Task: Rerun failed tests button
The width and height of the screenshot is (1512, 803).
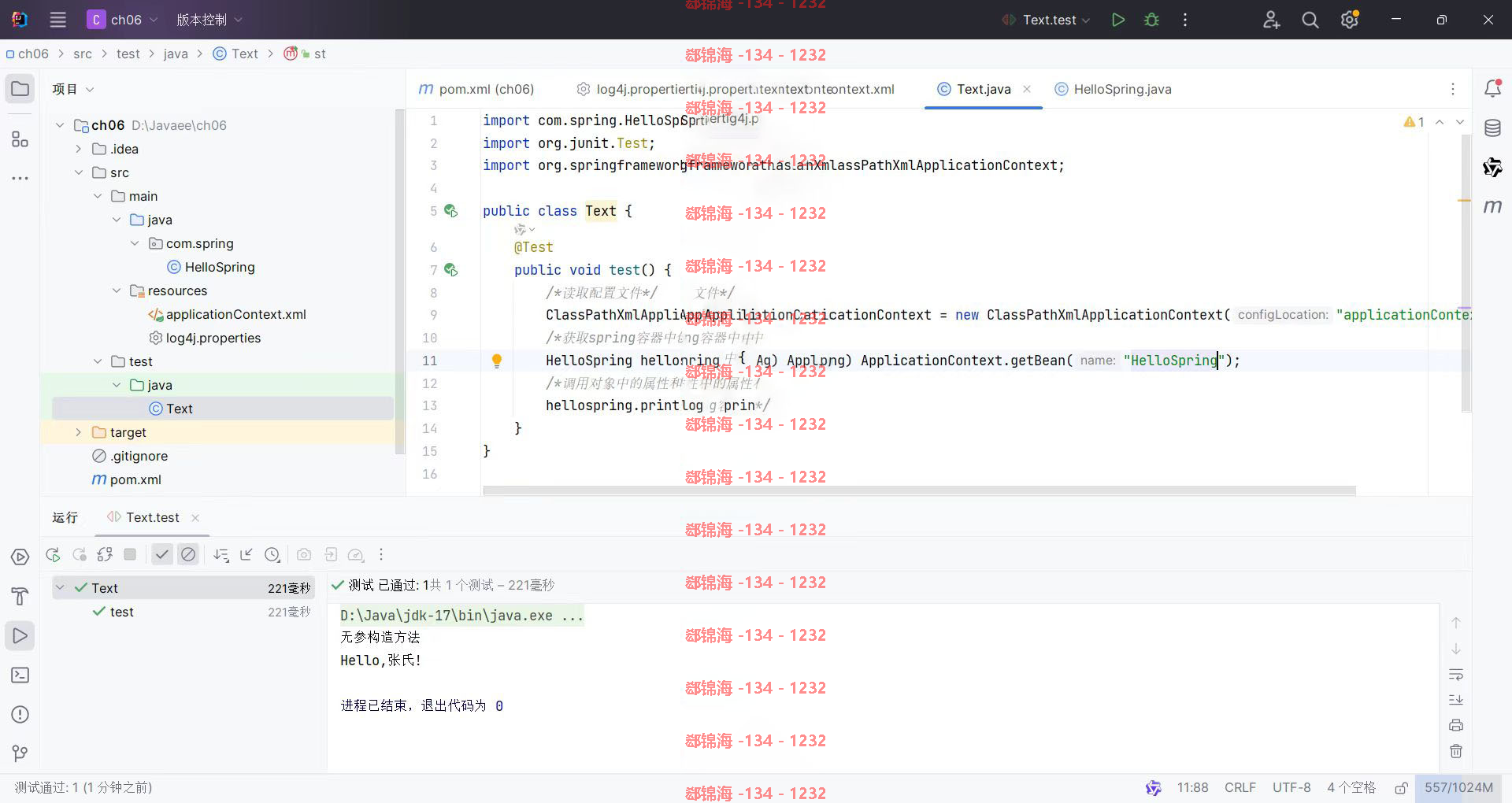Action: pos(80,555)
